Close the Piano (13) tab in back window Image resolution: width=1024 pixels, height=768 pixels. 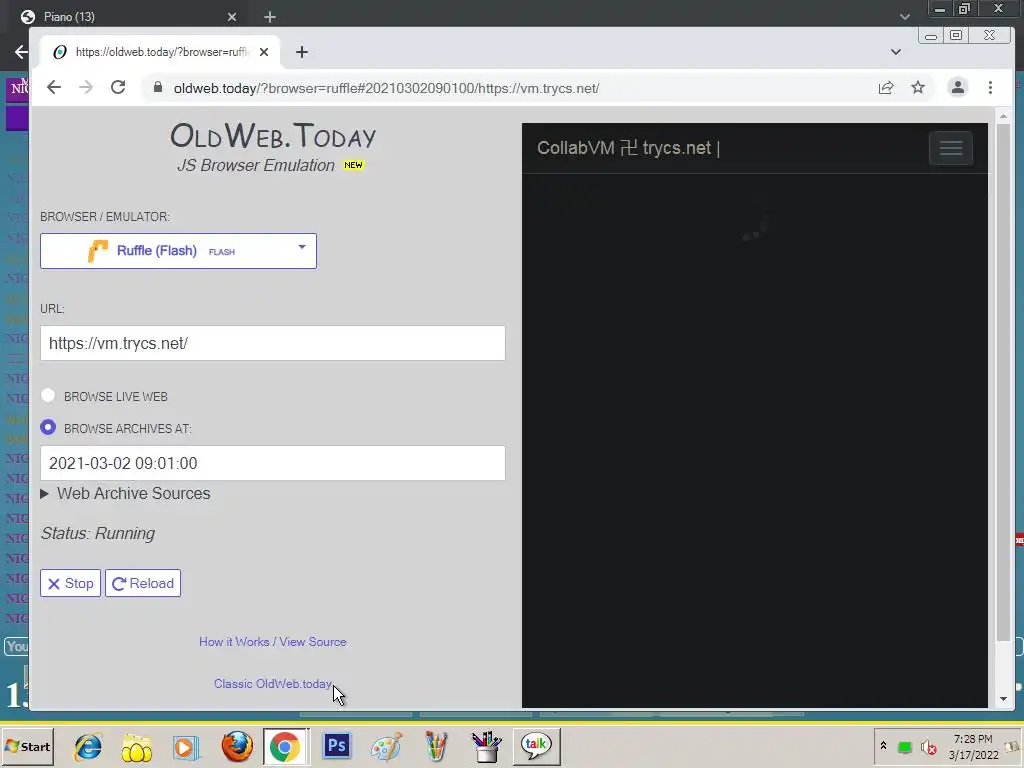click(232, 17)
